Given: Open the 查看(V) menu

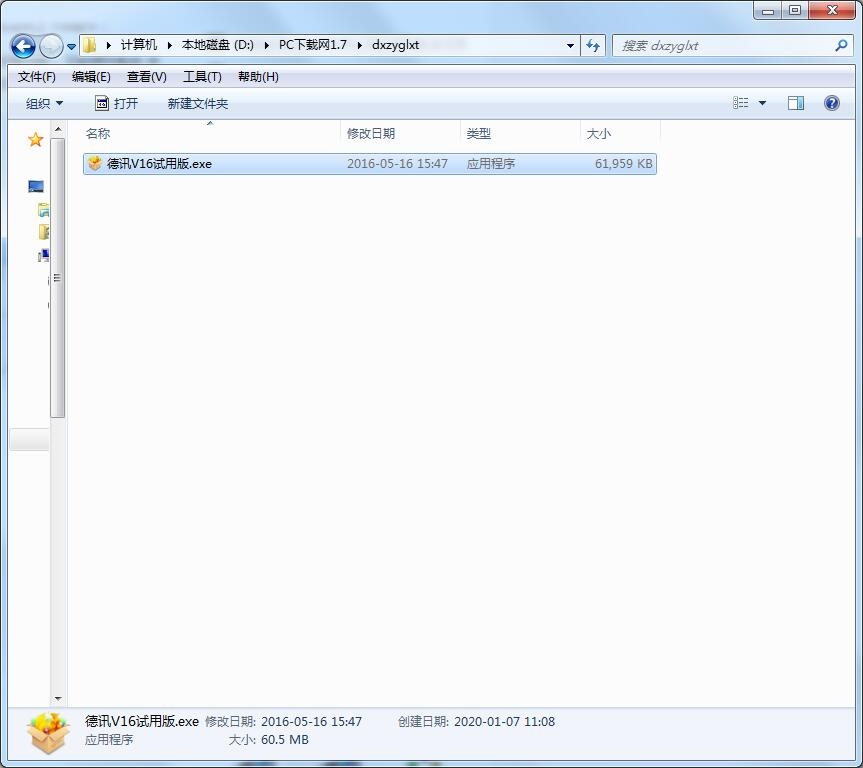Looking at the screenshot, I should click(x=146, y=77).
